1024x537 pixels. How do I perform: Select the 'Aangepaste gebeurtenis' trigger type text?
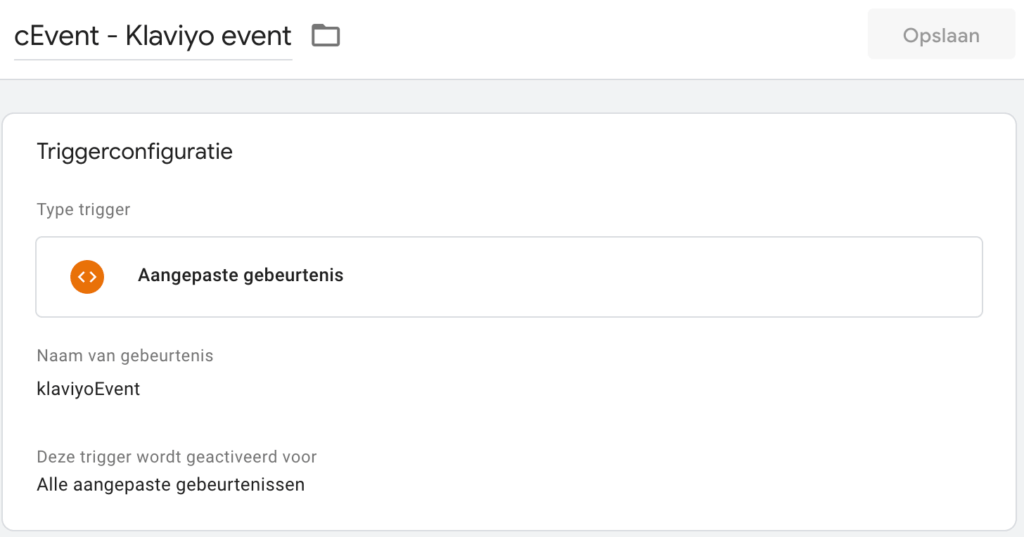coord(240,276)
